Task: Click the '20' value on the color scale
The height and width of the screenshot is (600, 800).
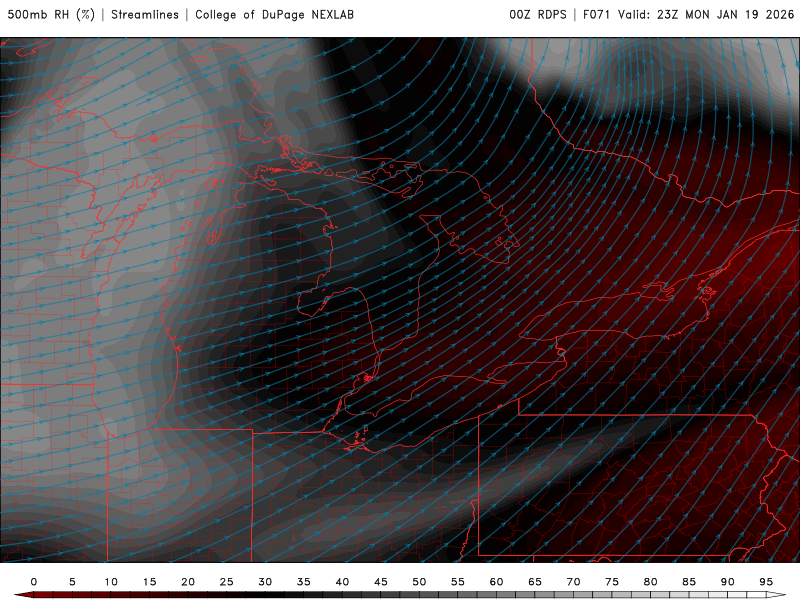Action: (x=188, y=582)
